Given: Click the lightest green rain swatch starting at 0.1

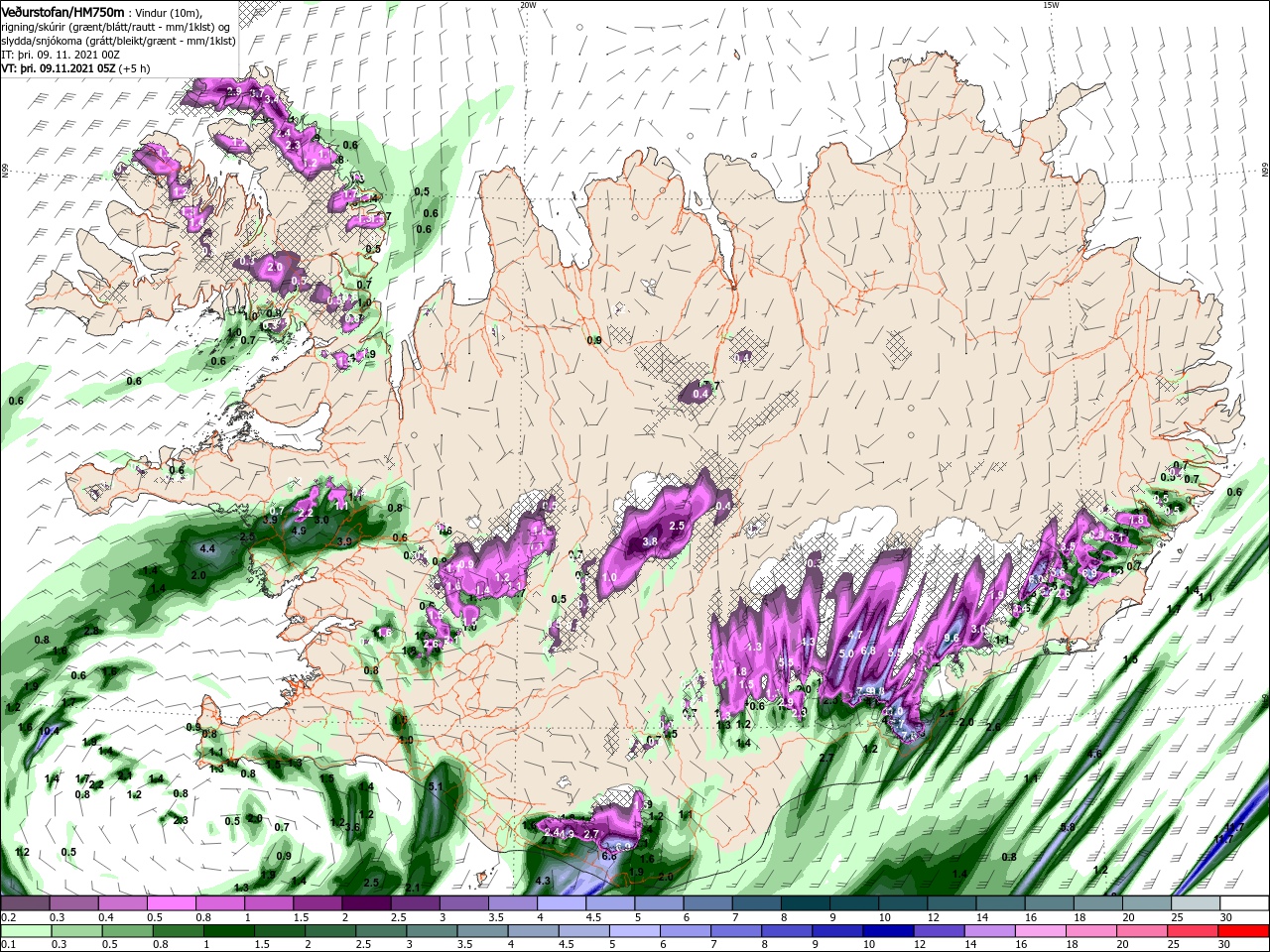Looking at the screenshot, I should pos(25,931).
